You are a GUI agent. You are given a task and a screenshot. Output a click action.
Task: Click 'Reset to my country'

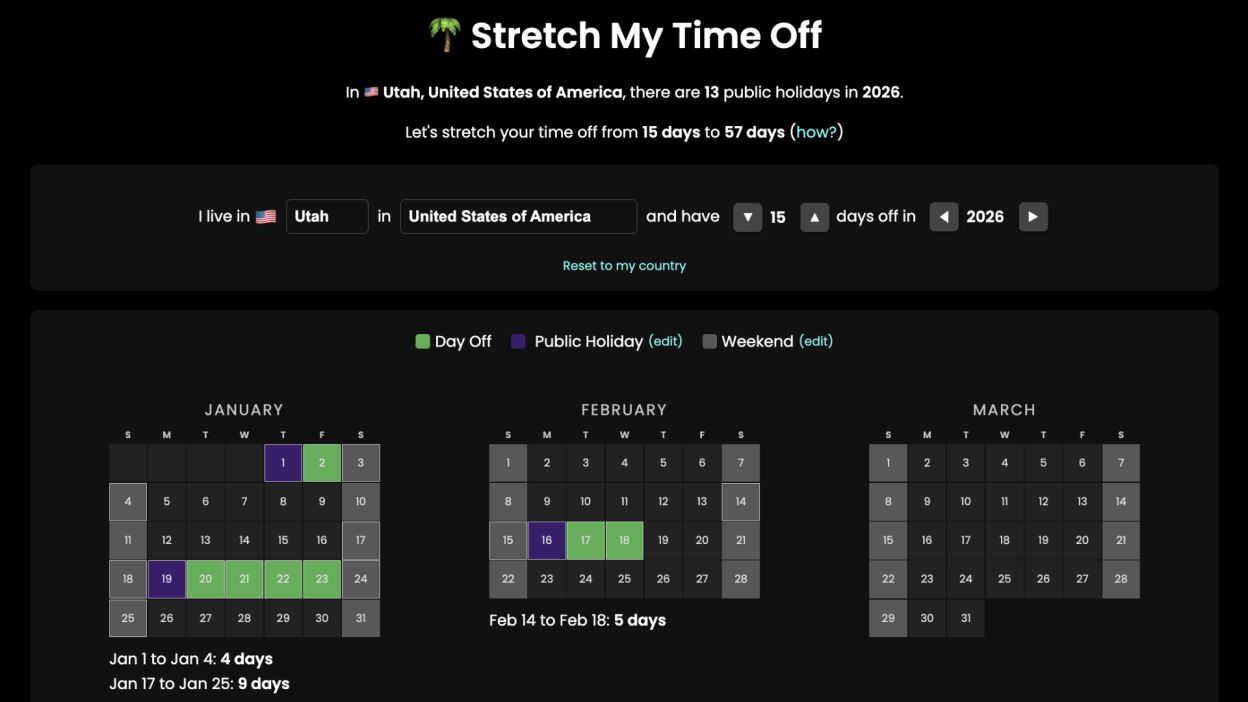[624, 265]
